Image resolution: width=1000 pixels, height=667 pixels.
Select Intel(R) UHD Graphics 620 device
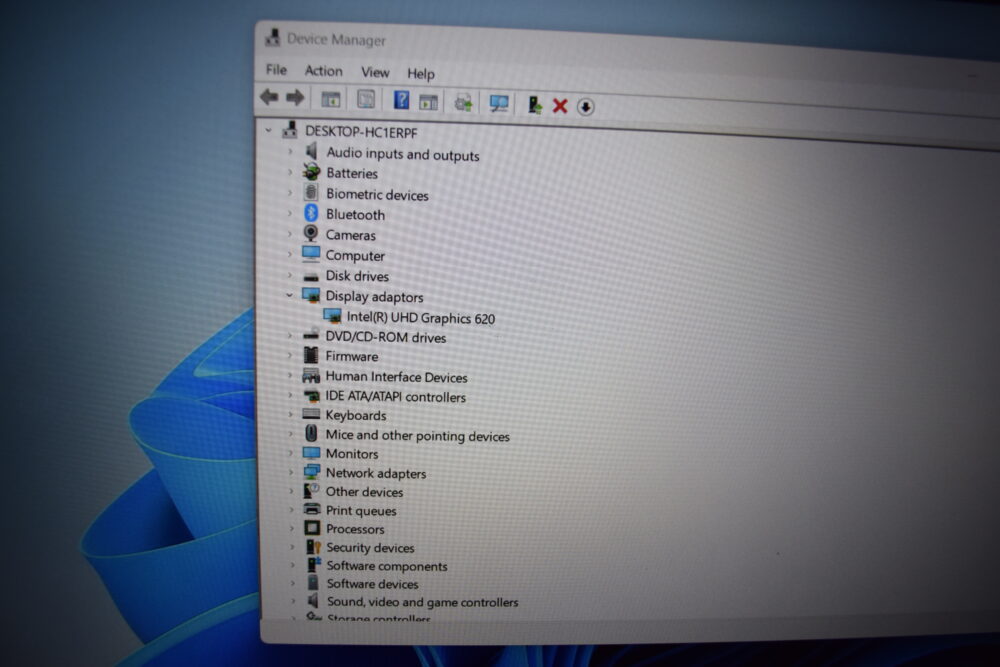click(420, 318)
